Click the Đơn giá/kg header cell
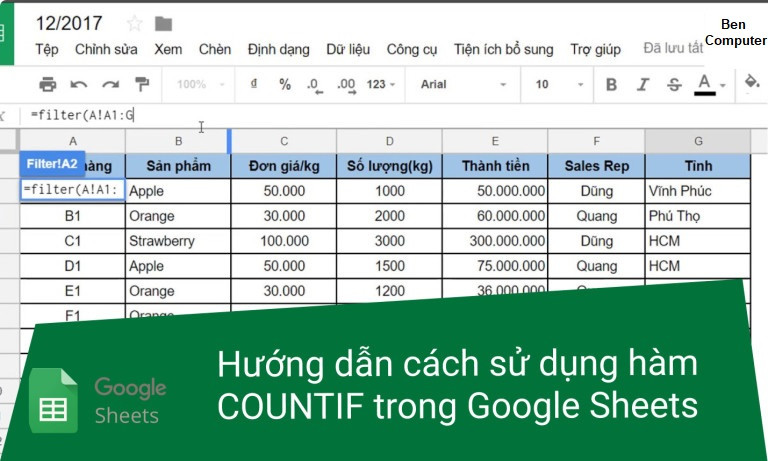This screenshot has width=768, height=461. (x=284, y=166)
